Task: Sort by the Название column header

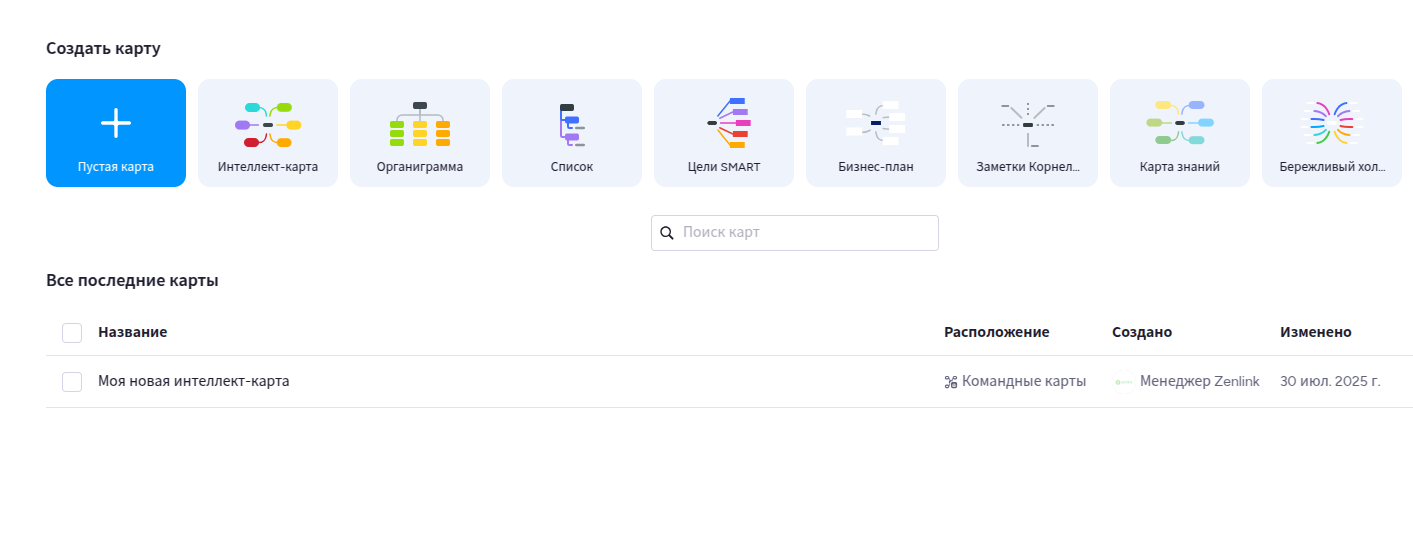Action: pyautogui.click(x=132, y=333)
